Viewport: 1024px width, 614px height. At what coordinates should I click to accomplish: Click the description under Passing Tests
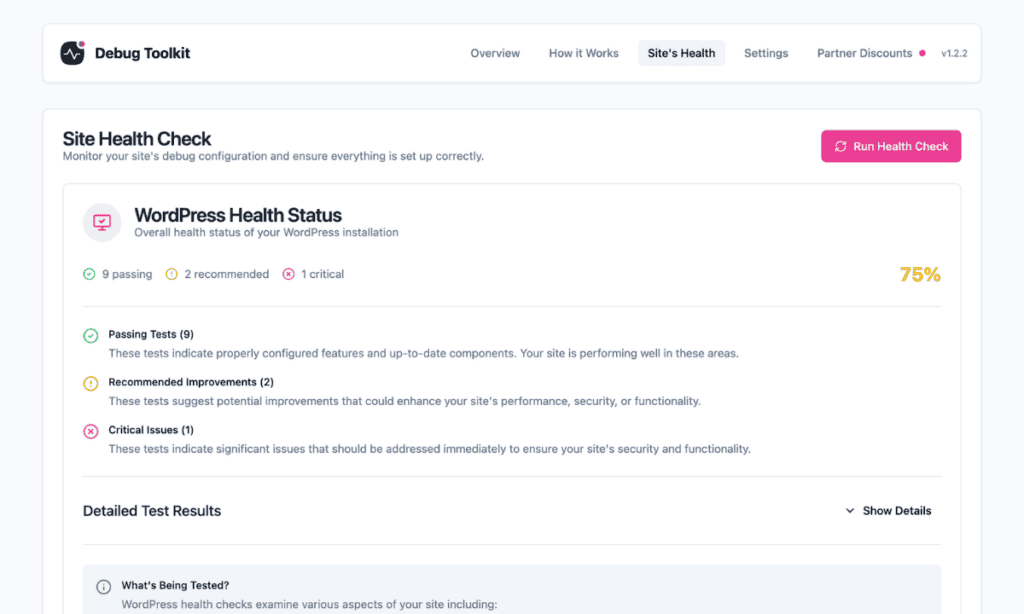click(423, 353)
